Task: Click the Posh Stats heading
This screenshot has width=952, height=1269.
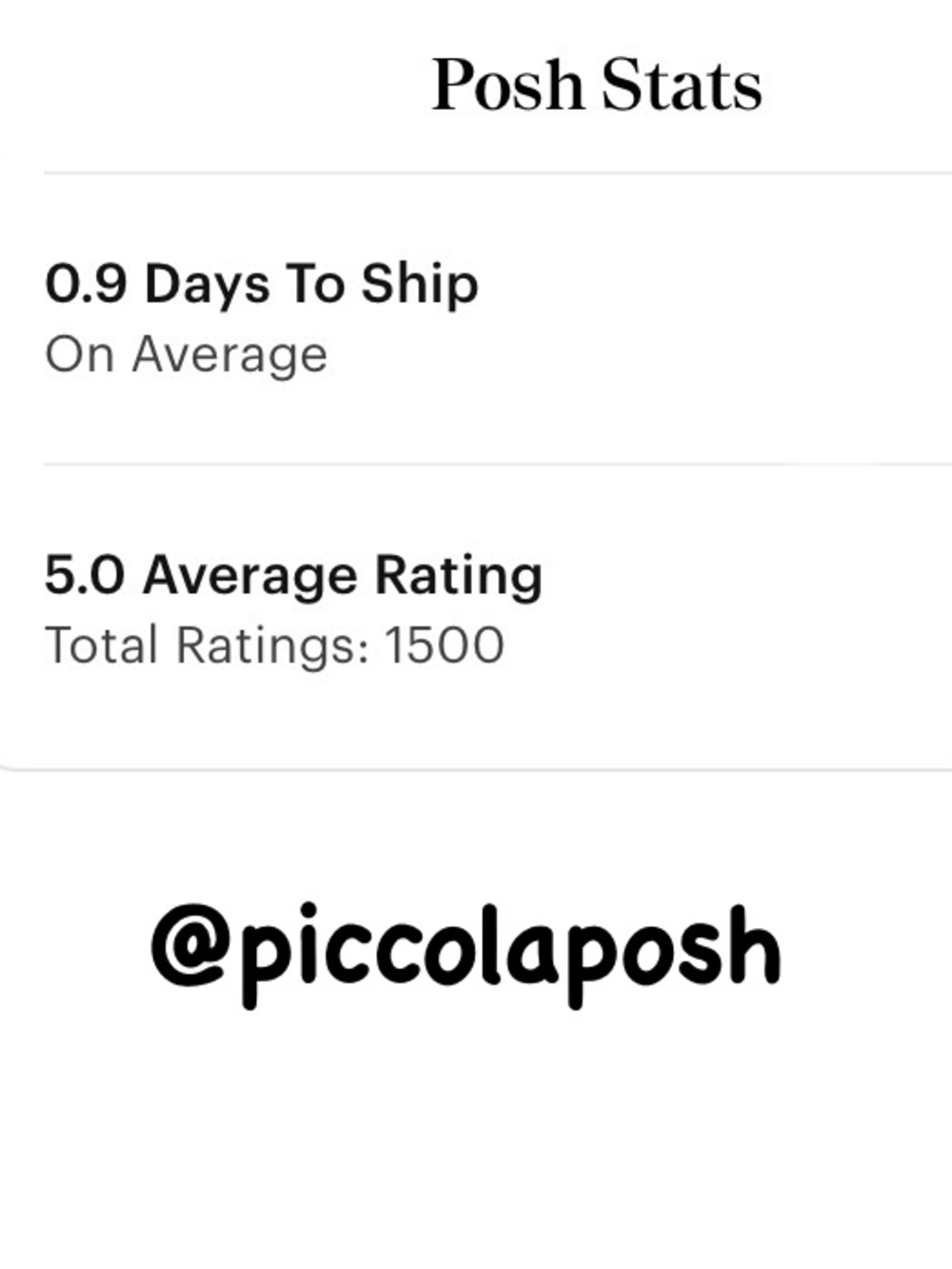Action: pos(597,86)
